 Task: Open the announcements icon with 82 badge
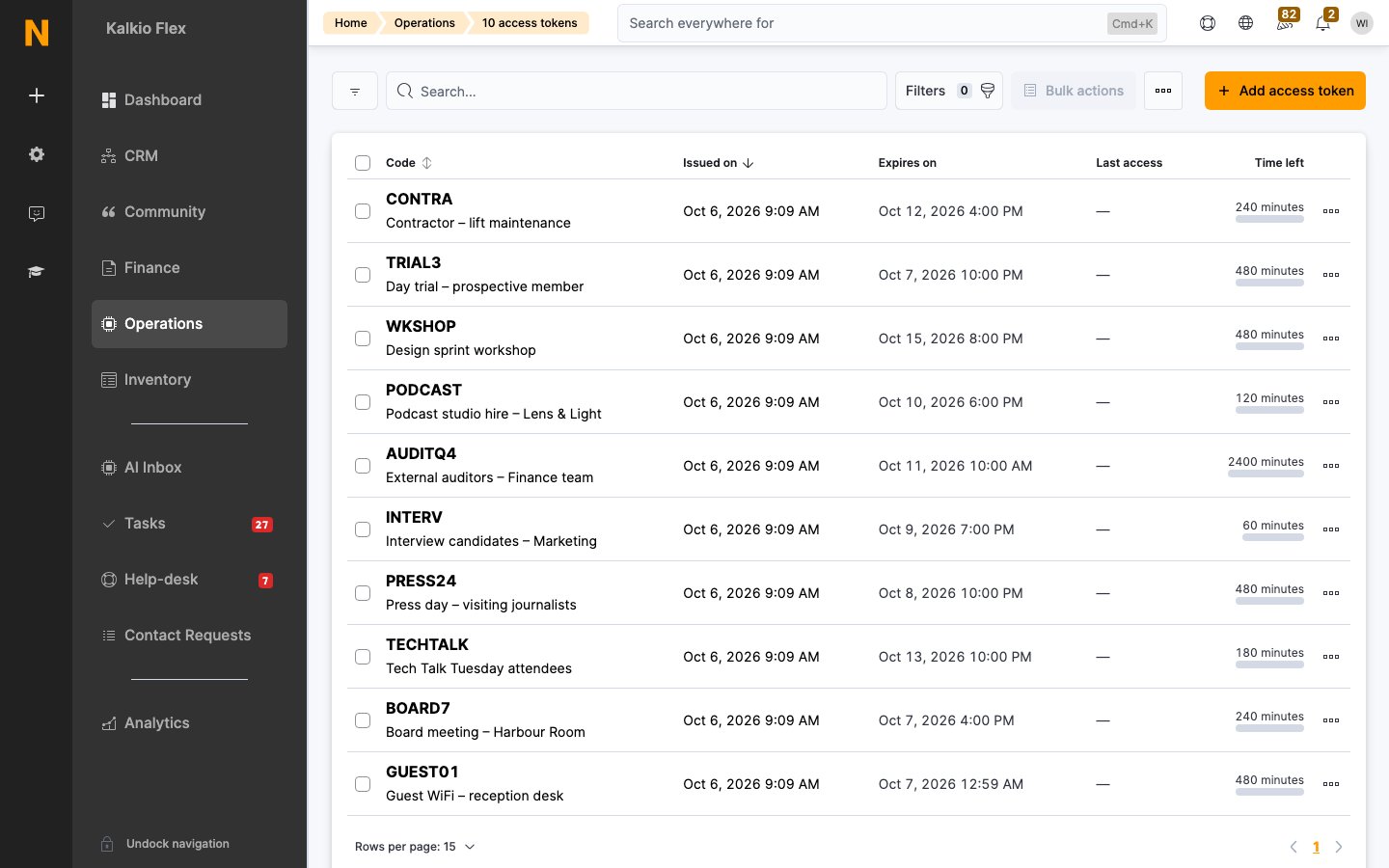tap(1286, 21)
